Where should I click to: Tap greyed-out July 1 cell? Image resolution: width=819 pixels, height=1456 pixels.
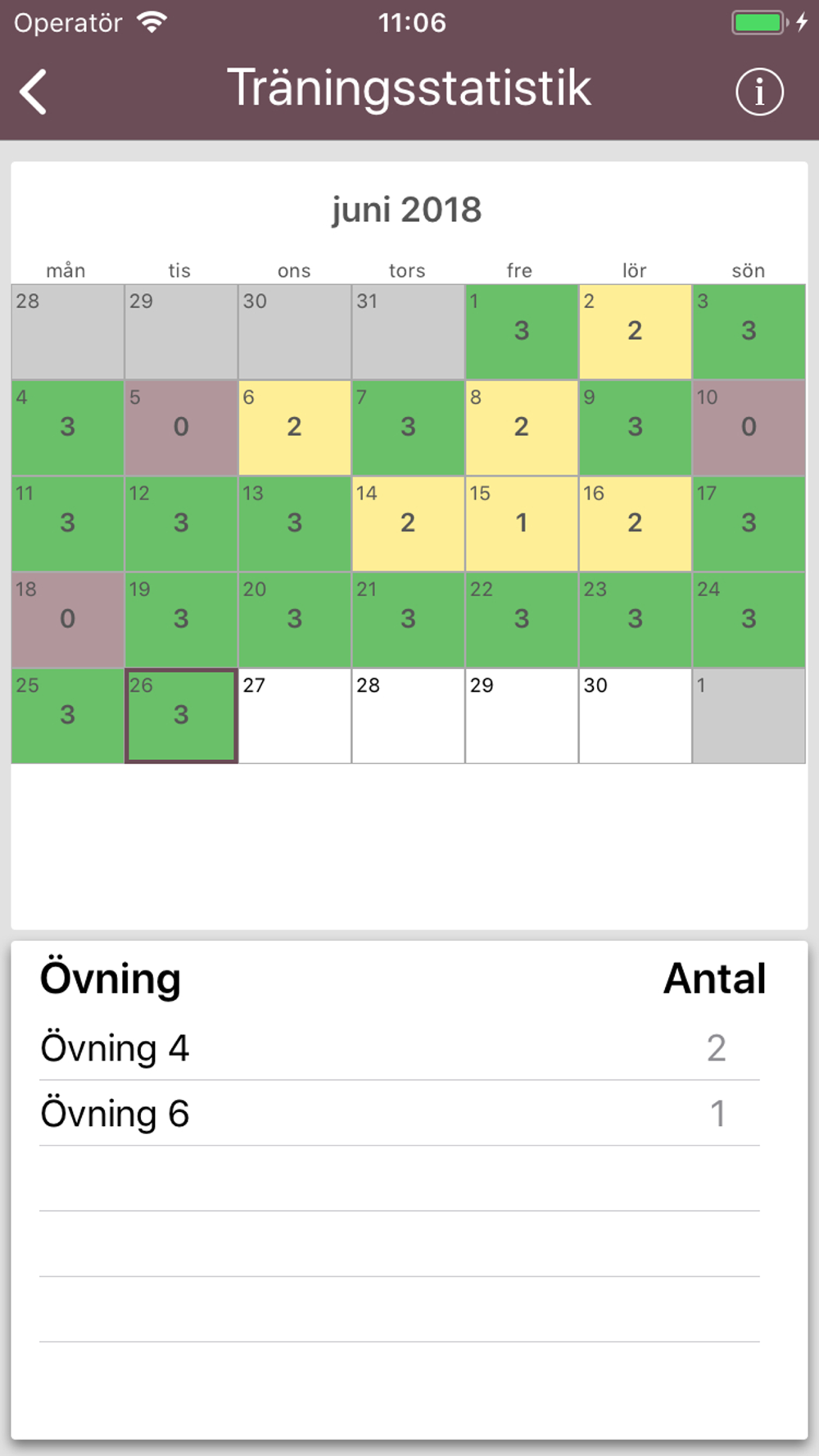(x=749, y=716)
